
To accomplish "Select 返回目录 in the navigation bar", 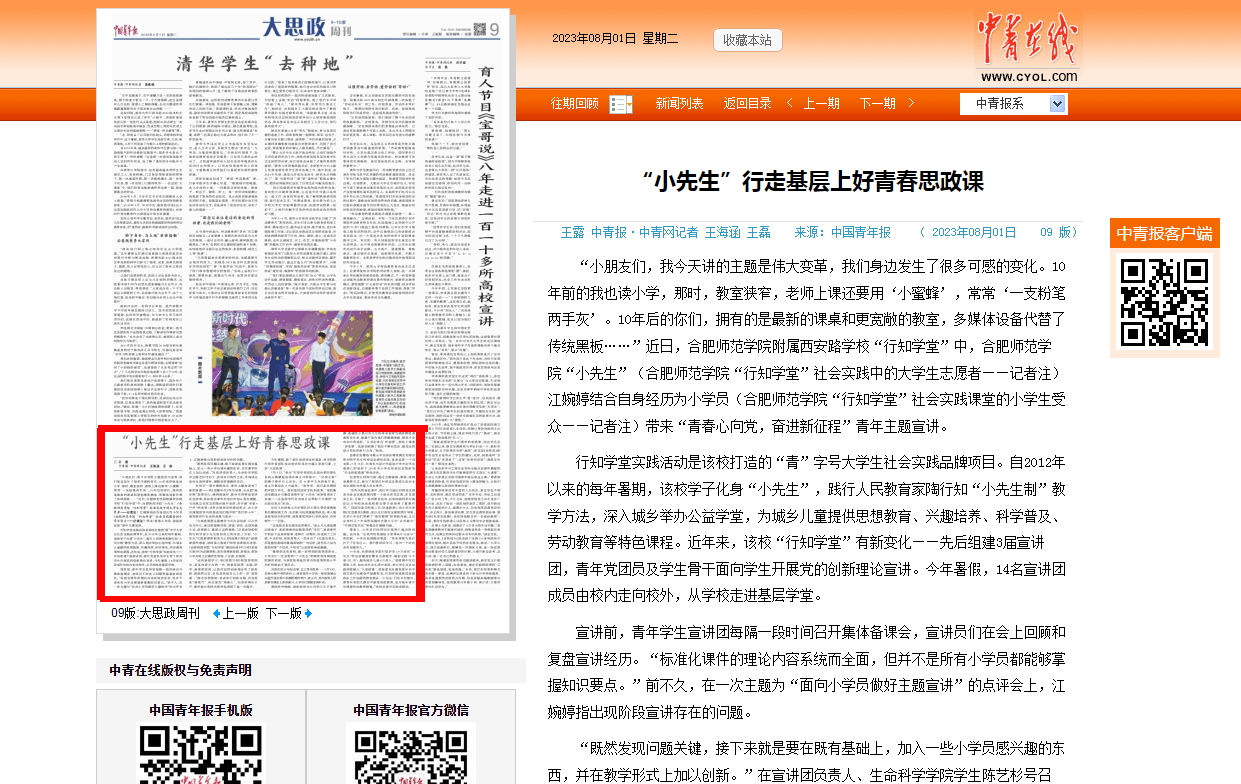I will pos(747,104).
